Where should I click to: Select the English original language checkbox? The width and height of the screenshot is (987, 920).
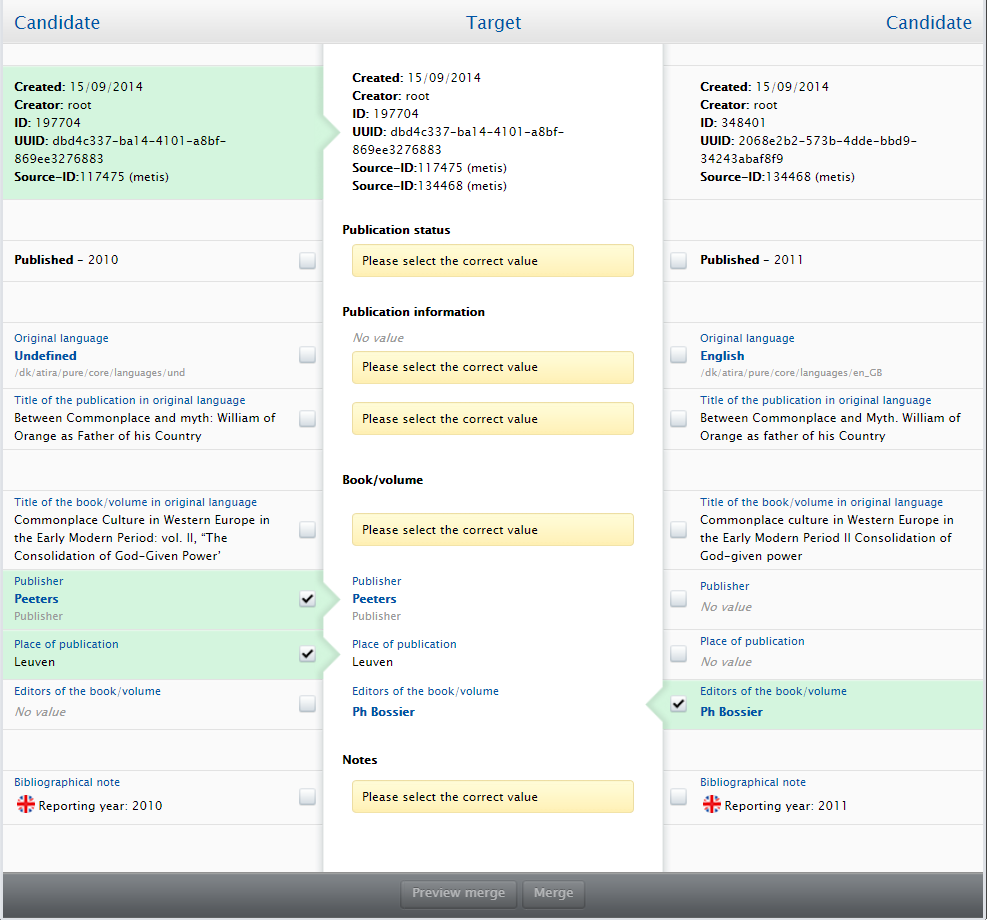[678, 355]
